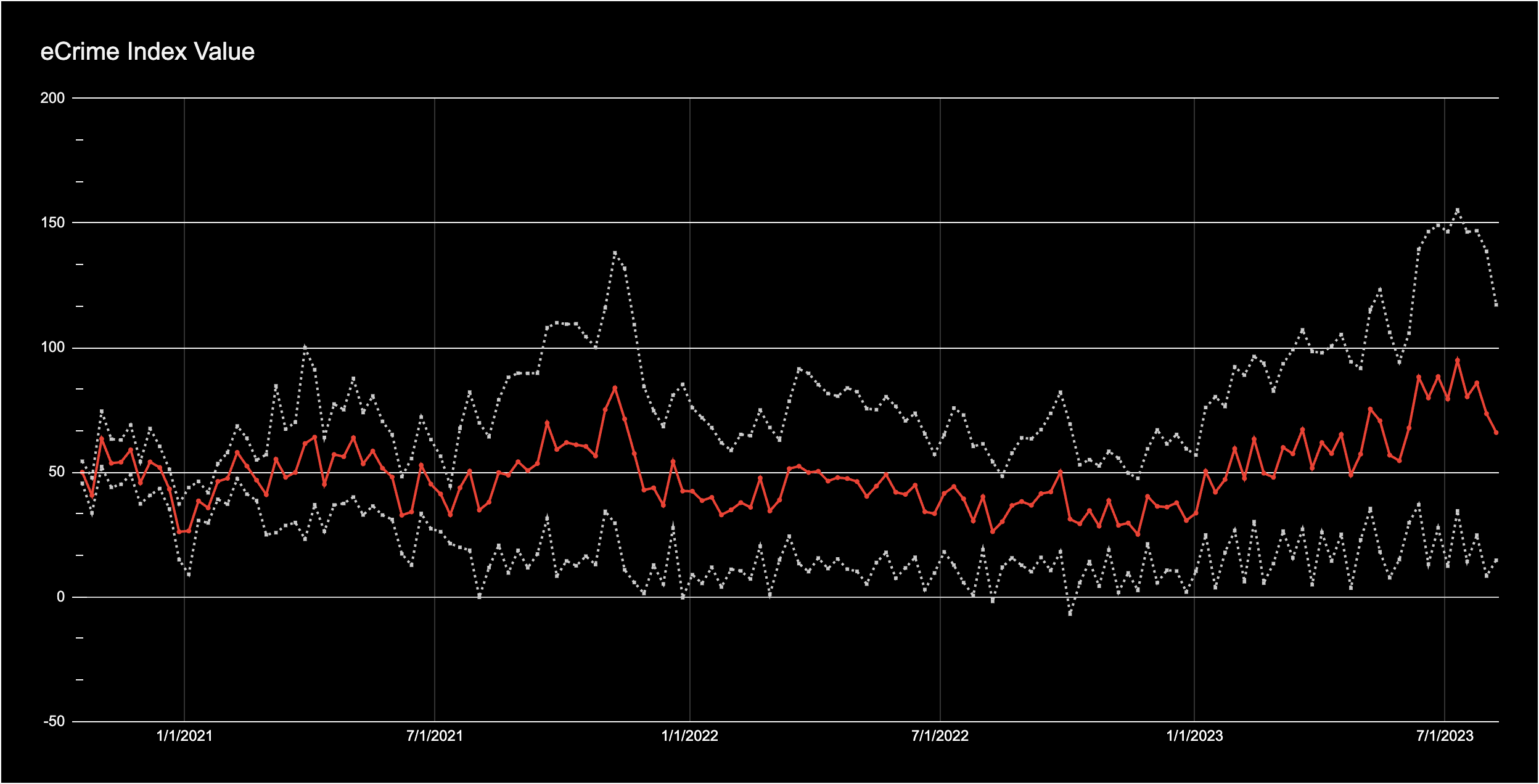This screenshot has width=1539, height=784.
Task: Select the -50 y-axis label
Action: [x=54, y=721]
